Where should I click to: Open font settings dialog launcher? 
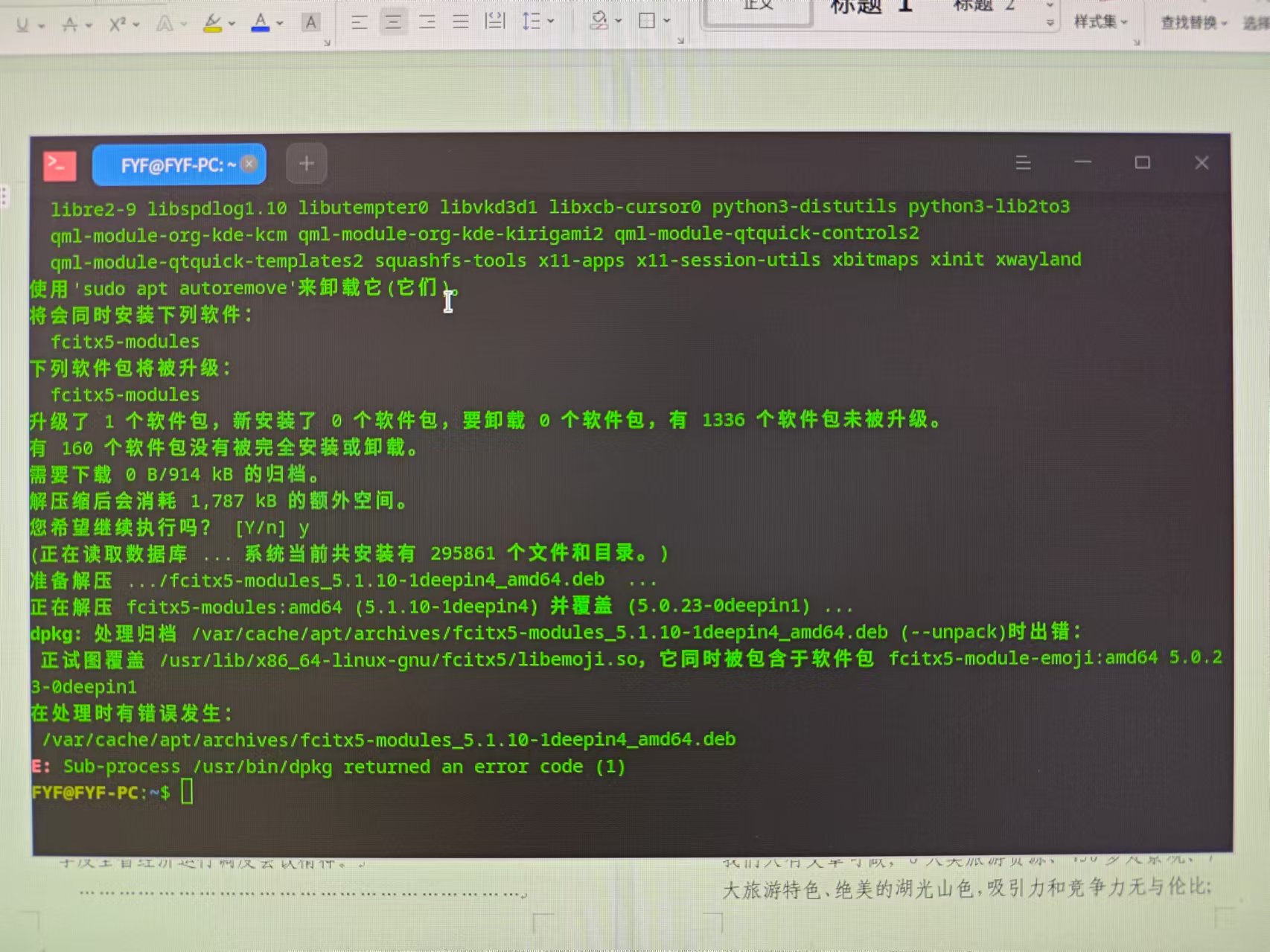coord(327,43)
